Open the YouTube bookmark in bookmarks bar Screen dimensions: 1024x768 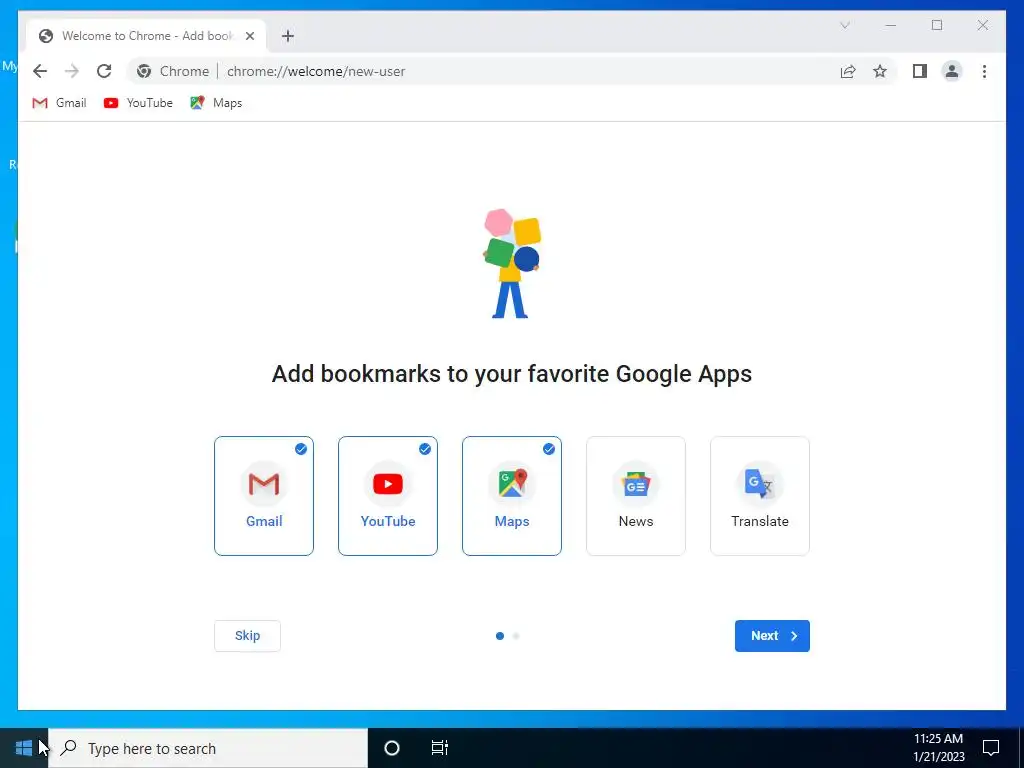pyautogui.click(x=138, y=103)
